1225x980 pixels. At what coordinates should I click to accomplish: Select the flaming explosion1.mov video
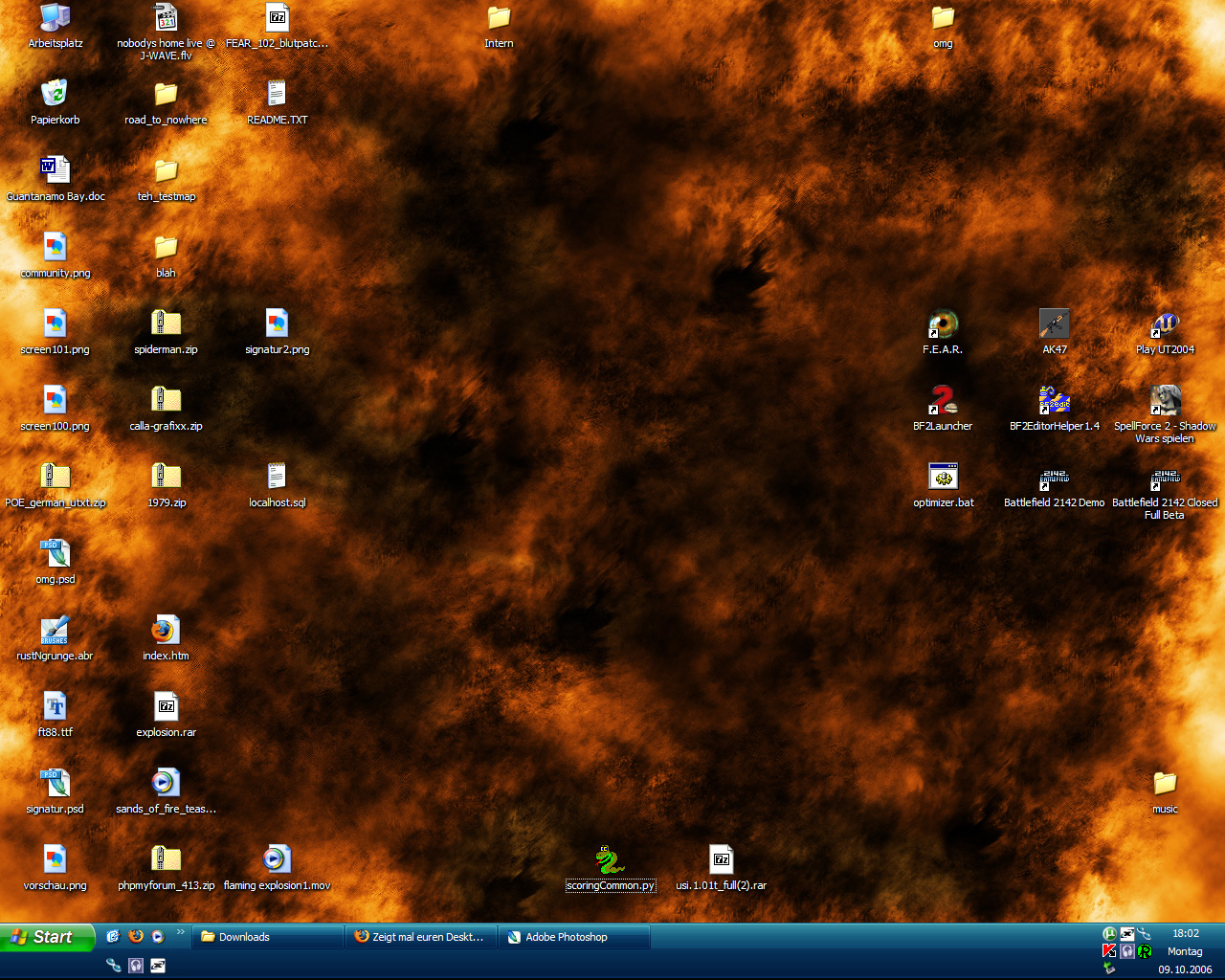coord(278,868)
